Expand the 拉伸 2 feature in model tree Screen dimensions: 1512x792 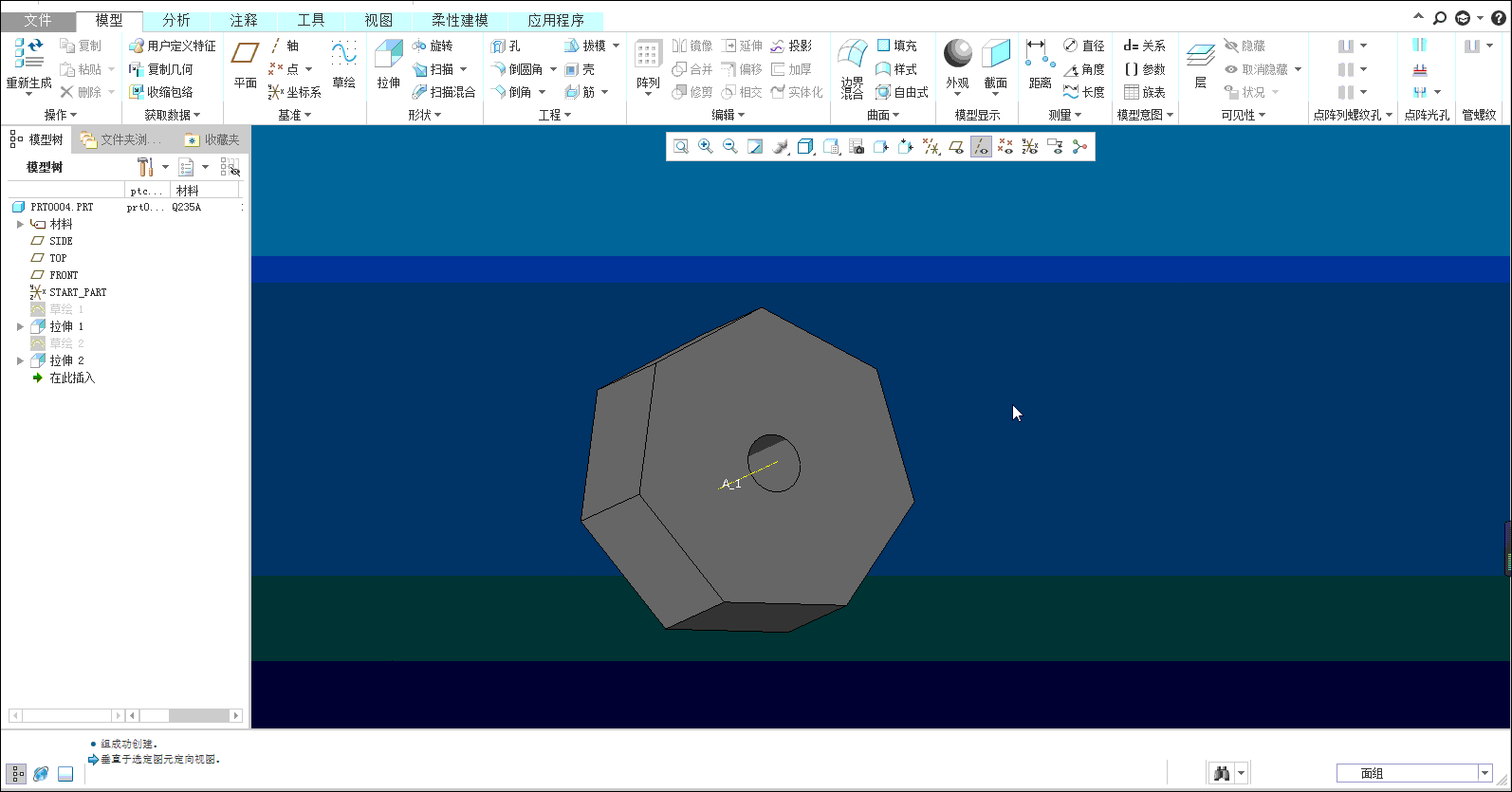coord(20,360)
